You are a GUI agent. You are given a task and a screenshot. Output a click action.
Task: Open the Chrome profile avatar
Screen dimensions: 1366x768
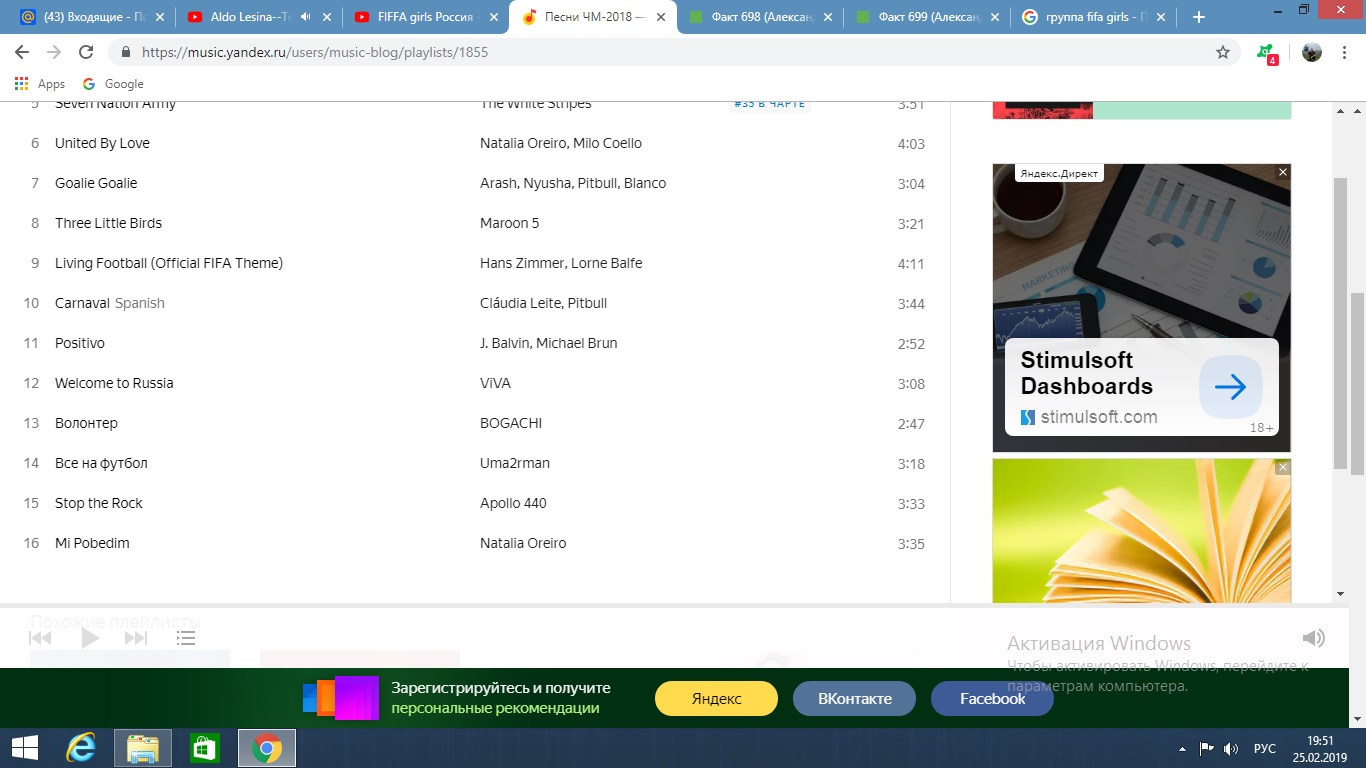(1312, 52)
